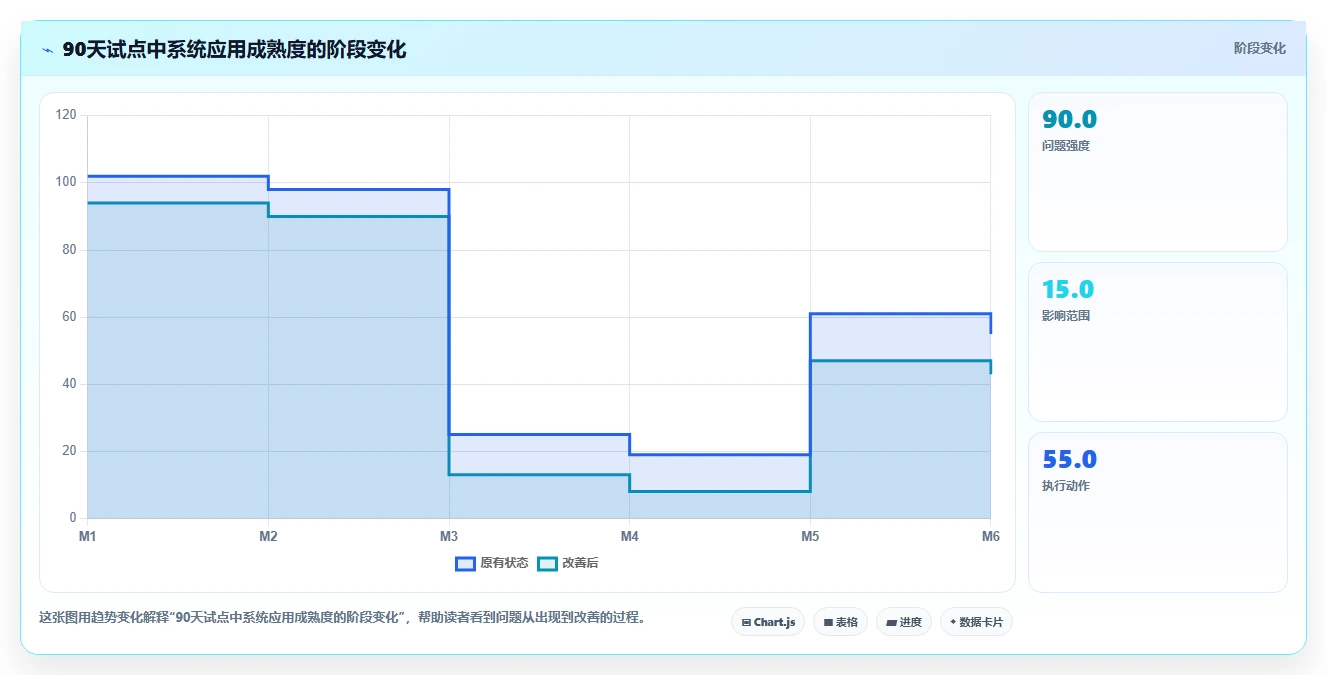The height and width of the screenshot is (675, 1327).
Task: Select the 55.0 执行动作 card
Action: [1158, 512]
